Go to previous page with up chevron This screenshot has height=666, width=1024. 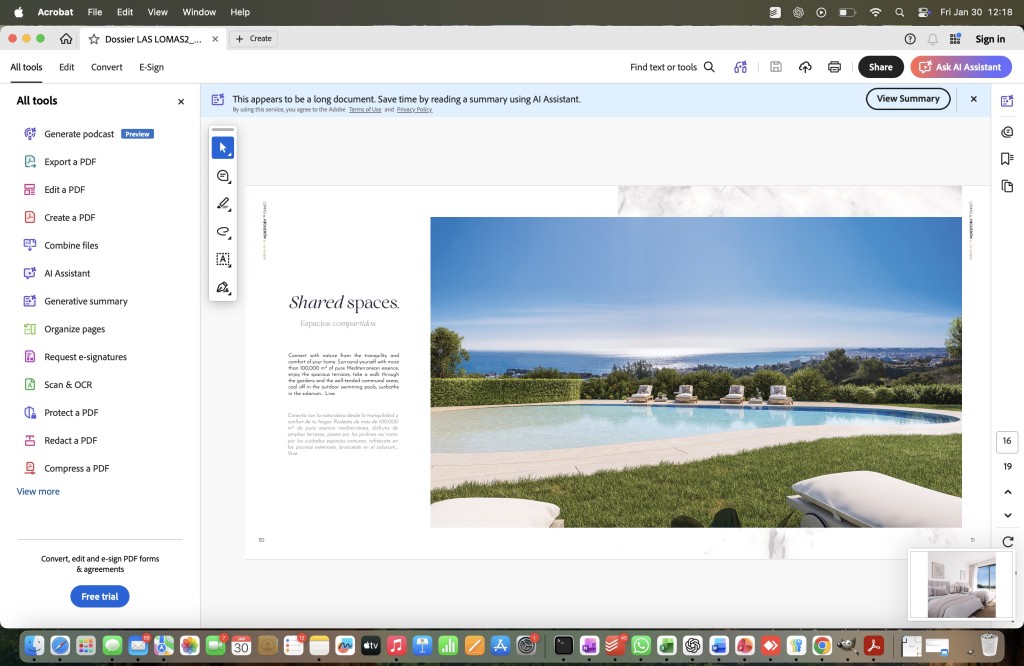(x=1007, y=492)
